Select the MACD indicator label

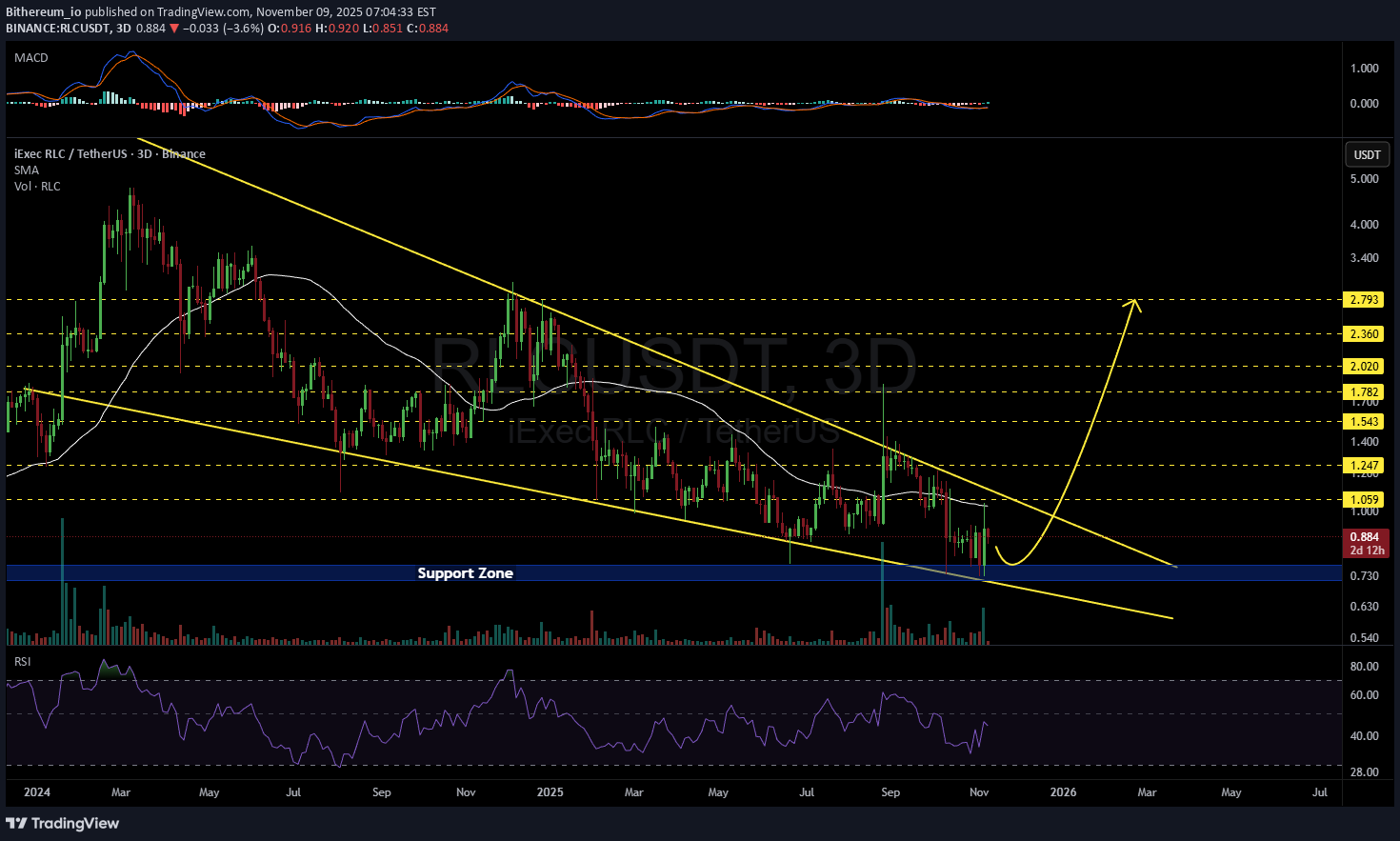pos(31,58)
